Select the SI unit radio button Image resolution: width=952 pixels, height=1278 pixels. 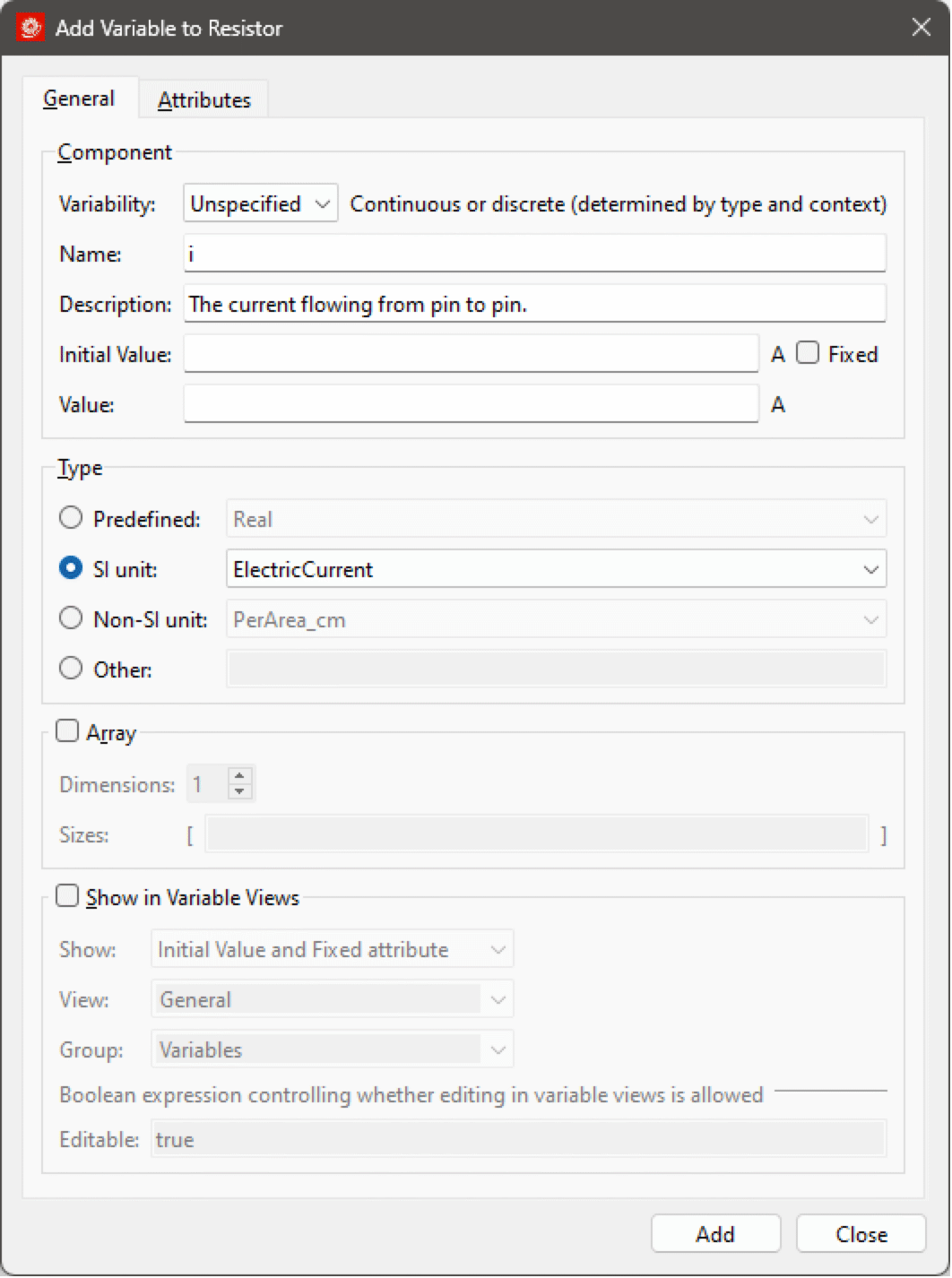point(71,569)
